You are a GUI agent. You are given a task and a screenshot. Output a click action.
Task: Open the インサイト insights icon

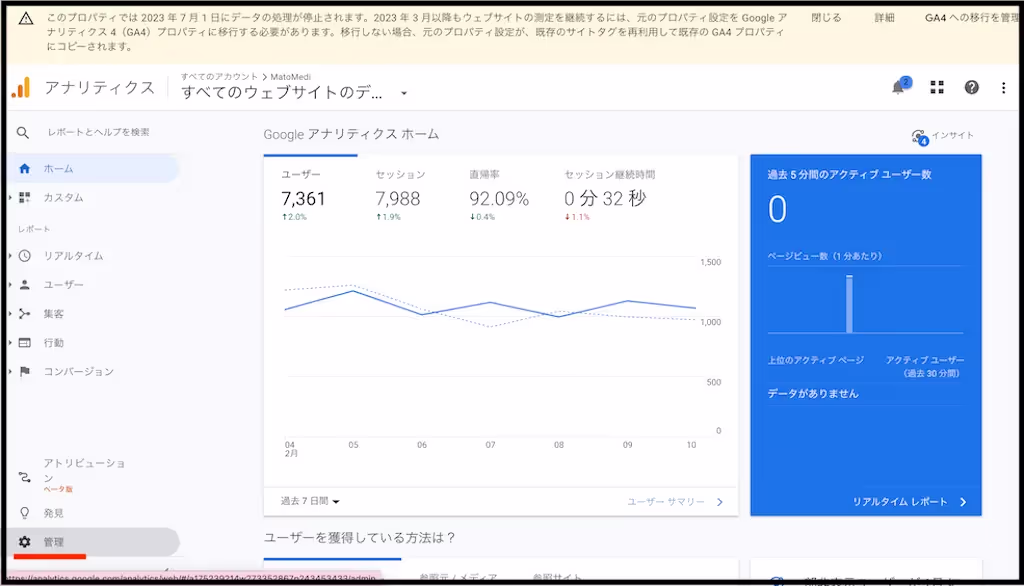(920, 137)
